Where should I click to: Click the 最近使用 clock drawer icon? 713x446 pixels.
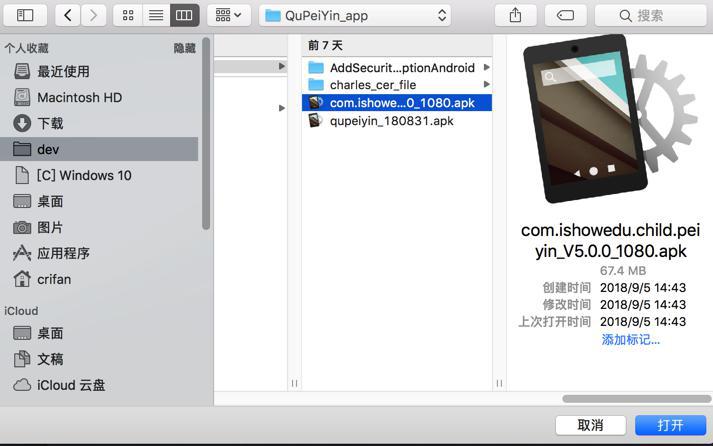click(22, 71)
